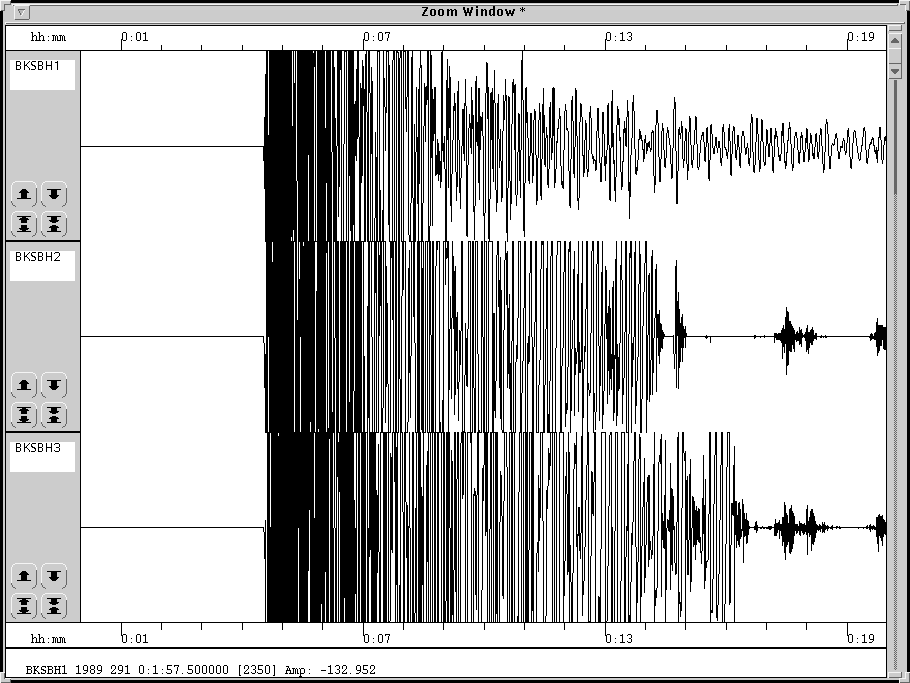Click the hh:mm label on top axis
The height and width of the screenshot is (683, 910).
click(x=48, y=38)
